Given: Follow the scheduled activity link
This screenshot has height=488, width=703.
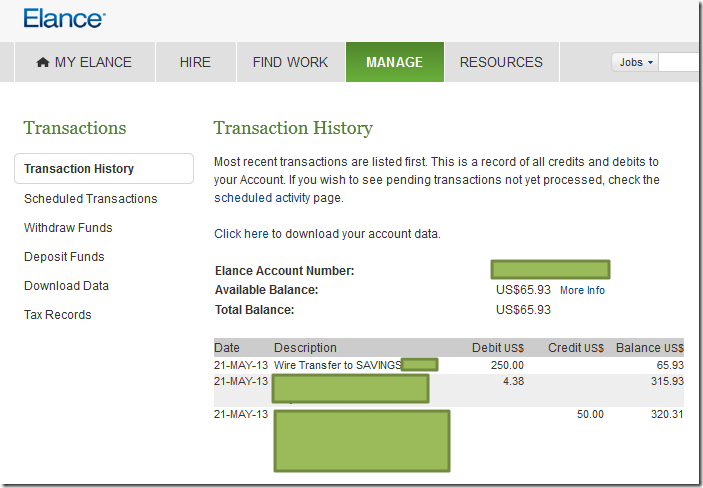Looking at the screenshot, I should pos(262,198).
